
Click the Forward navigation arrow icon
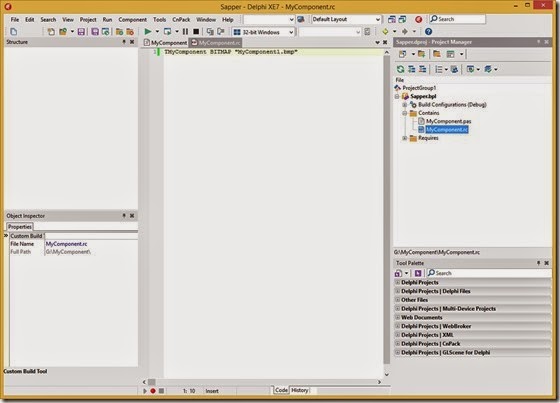pos(405,32)
